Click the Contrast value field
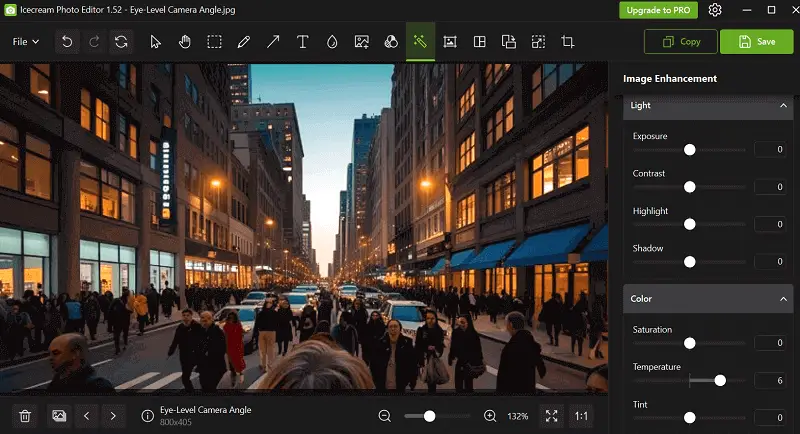The width and height of the screenshot is (800, 434). [770, 187]
